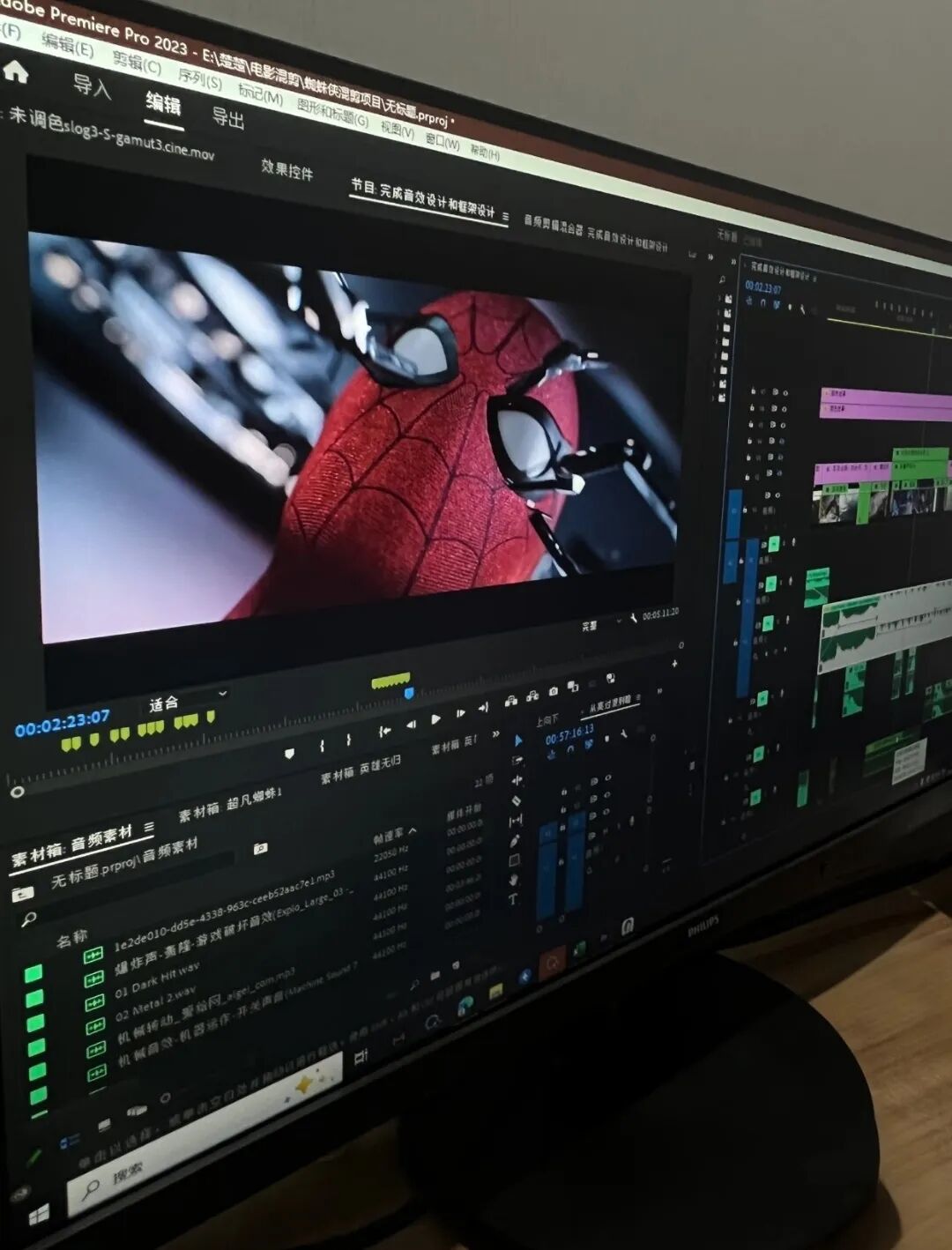952x1250 pixels.
Task: Click the Add Marker button
Action: click(289, 754)
